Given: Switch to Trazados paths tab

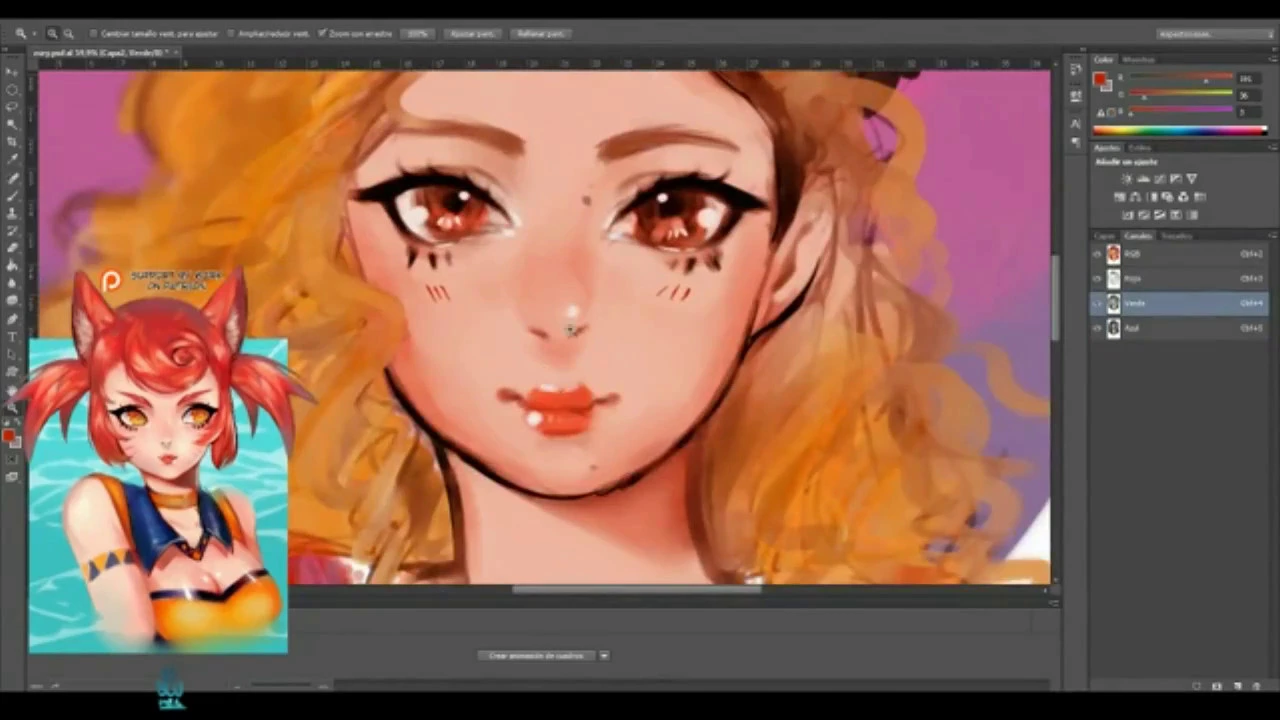Looking at the screenshot, I should point(1176,236).
